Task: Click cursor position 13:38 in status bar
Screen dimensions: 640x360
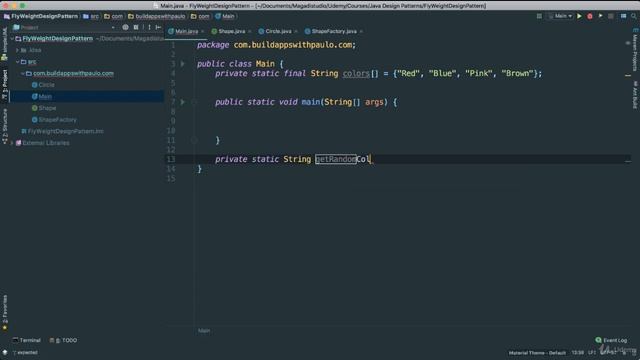Action: [578, 353]
